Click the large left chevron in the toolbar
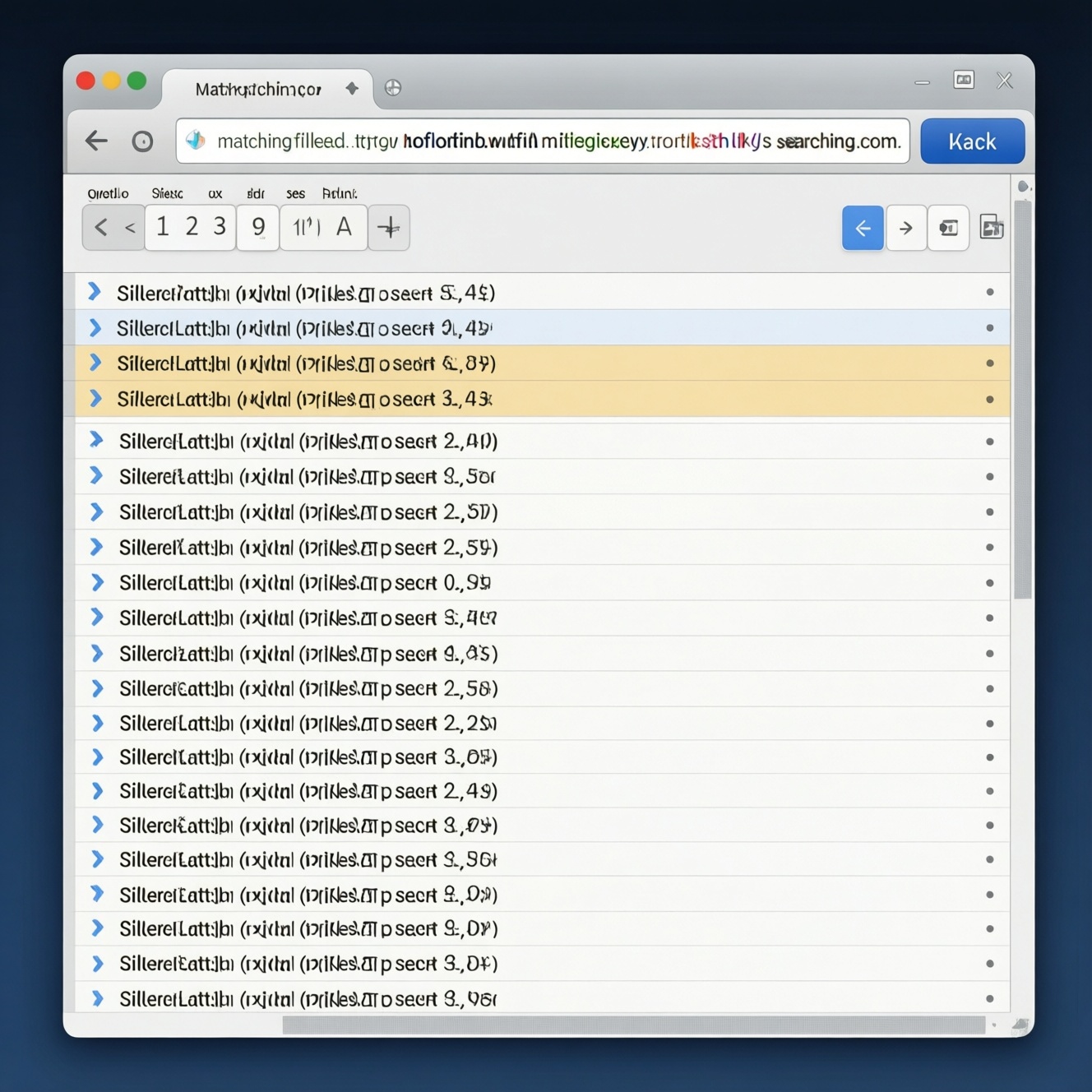The image size is (1092, 1092). [100, 227]
